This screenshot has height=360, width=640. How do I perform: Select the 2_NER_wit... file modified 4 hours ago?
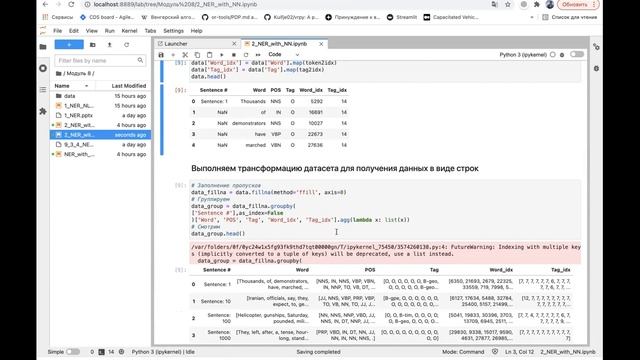(100, 125)
